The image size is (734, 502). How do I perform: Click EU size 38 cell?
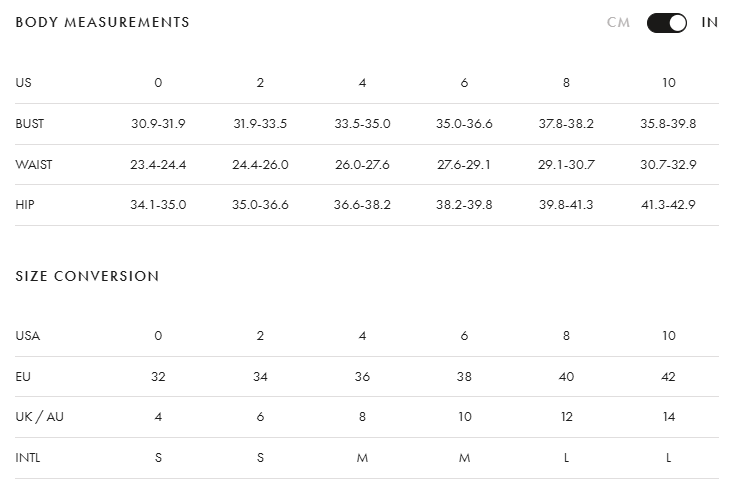(x=464, y=377)
